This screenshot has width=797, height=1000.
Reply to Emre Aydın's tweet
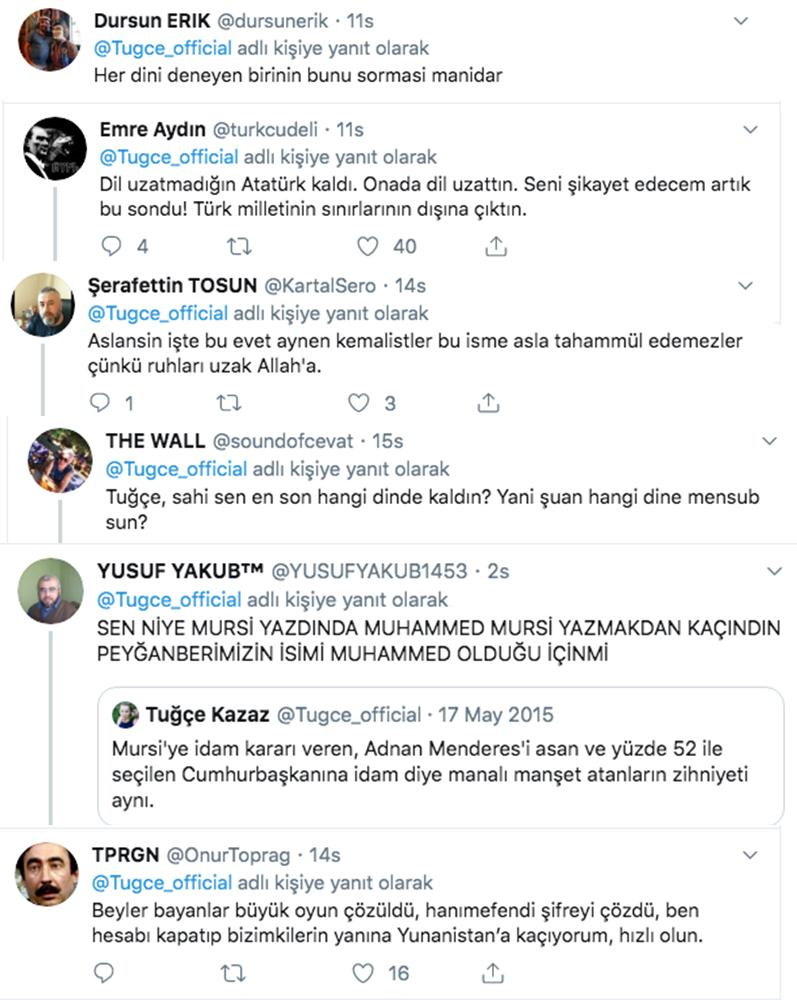coord(111,246)
